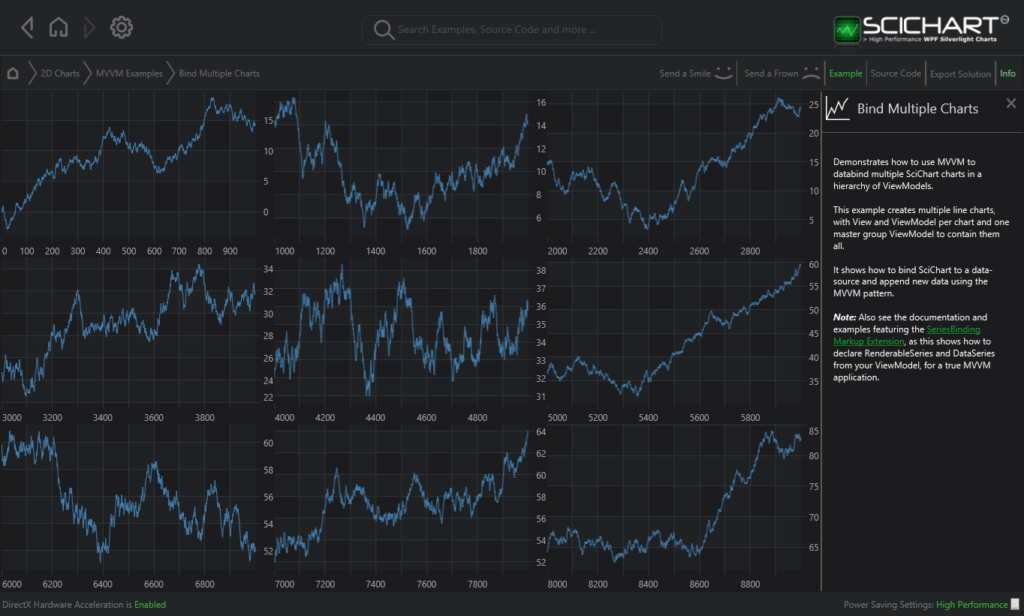Focus the Search Examples input field
This screenshot has width=1024, height=616.
pyautogui.click(x=512, y=29)
